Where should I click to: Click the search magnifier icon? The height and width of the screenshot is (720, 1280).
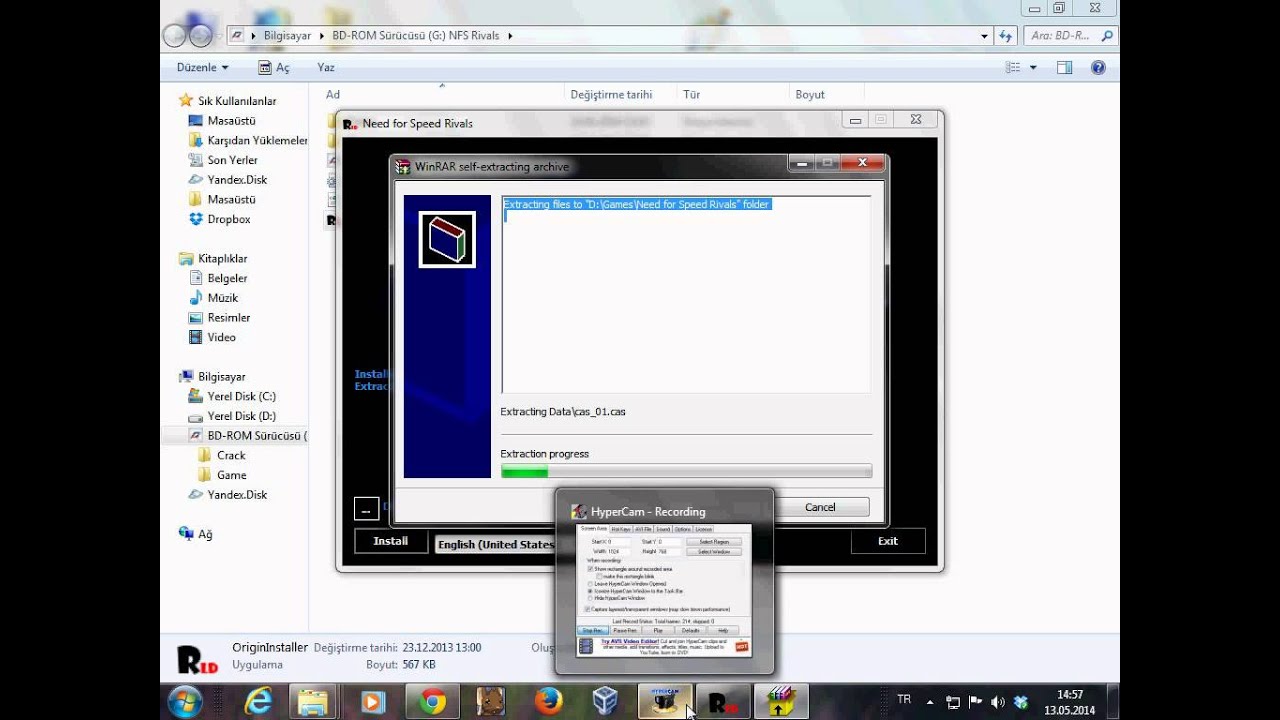coord(1106,35)
